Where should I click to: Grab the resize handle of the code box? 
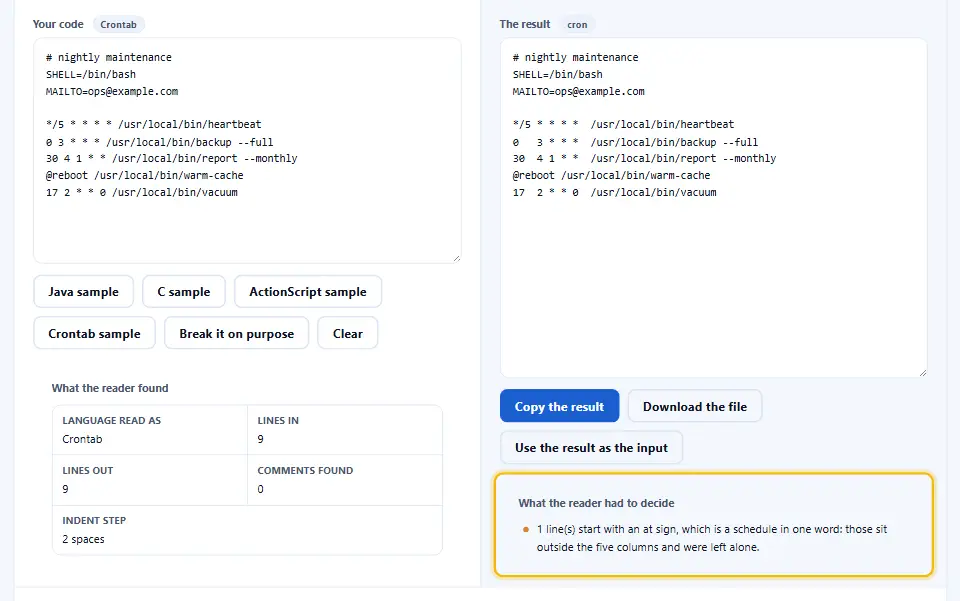click(x=456, y=258)
